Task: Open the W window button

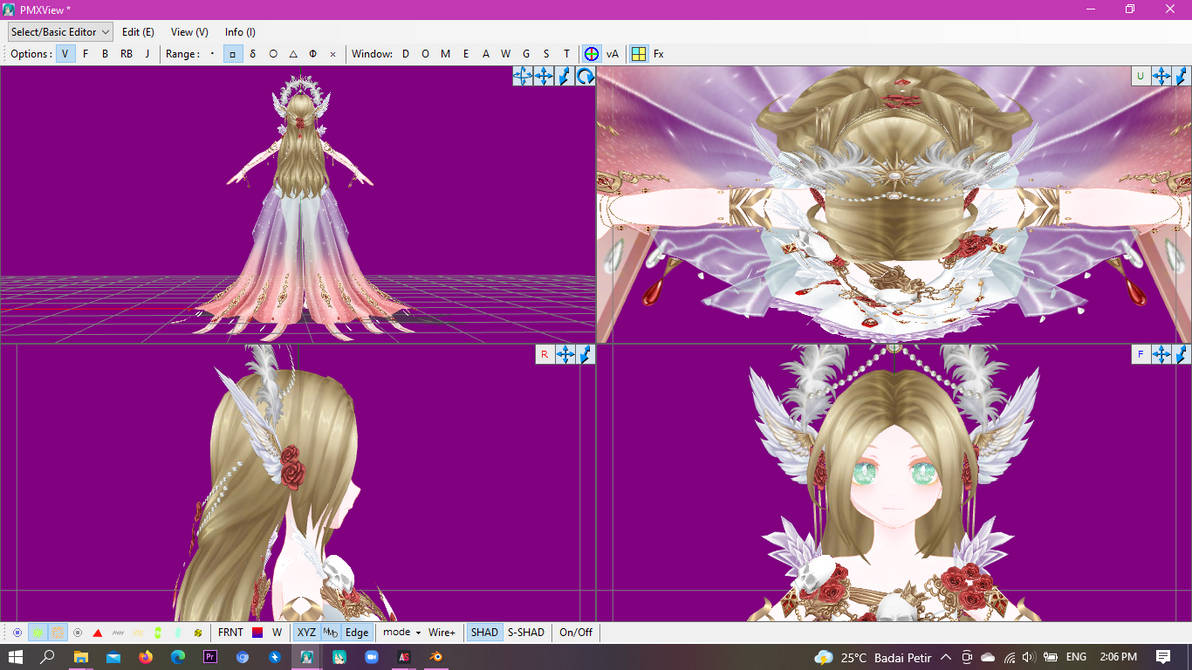Action: [506, 54]
